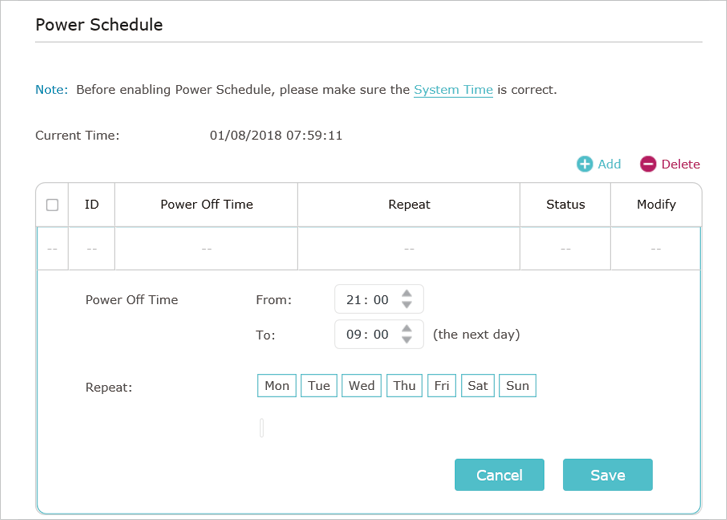The width and height of the screenshot is (727, 520).
Task: Decrease the From time with down arrow
Action: (407, 304)
